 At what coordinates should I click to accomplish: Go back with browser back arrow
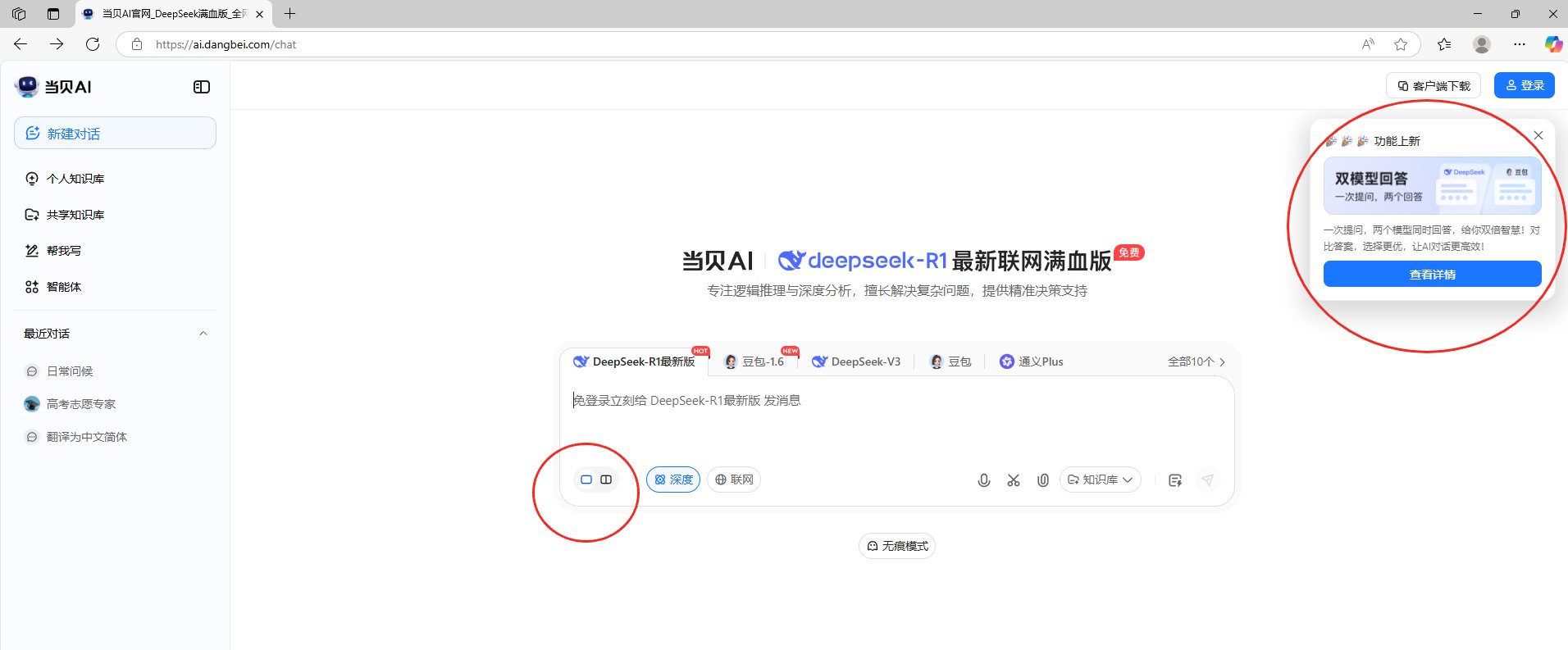pos(21,44)
